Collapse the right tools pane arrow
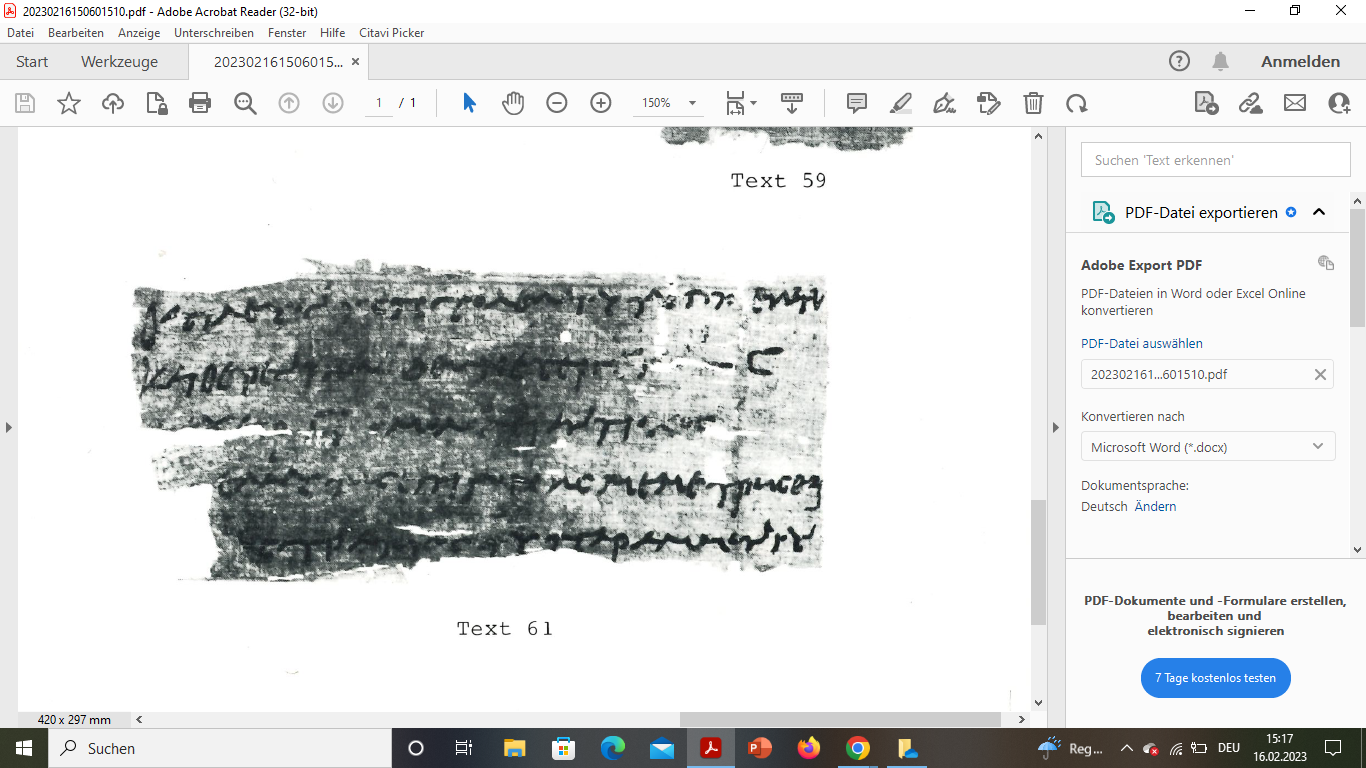This screenshot has width=1366, height=768. click(x=1055, y=428)
